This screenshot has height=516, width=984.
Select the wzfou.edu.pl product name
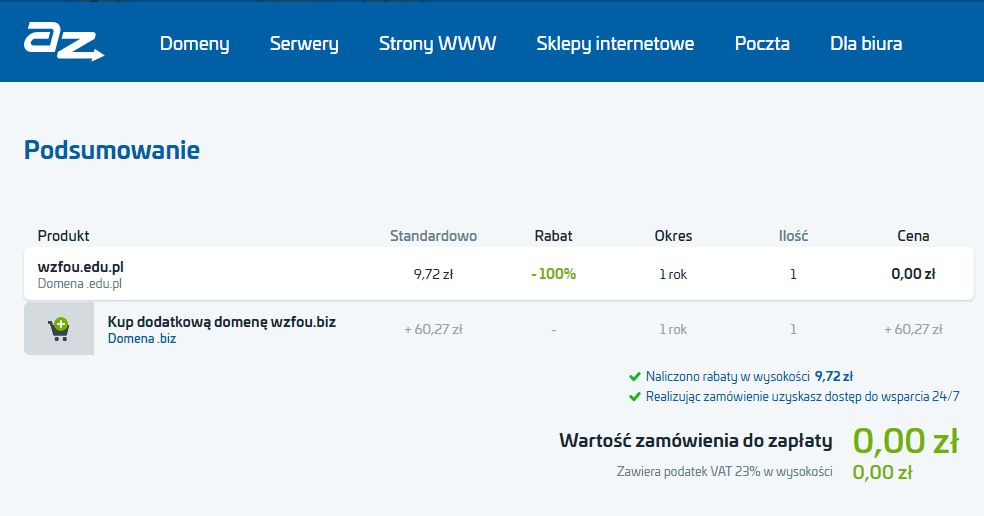[x=80, y=267]
